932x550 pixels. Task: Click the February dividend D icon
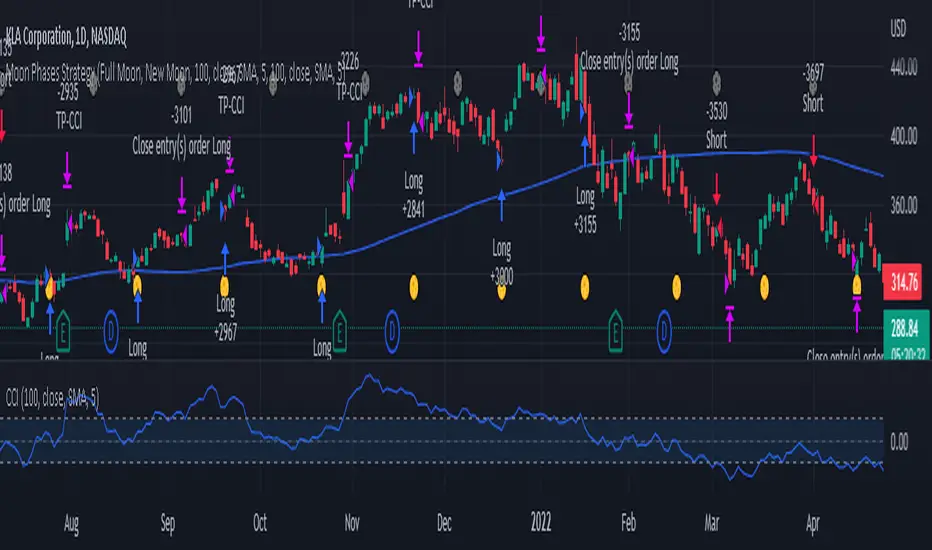click(664, 331)
